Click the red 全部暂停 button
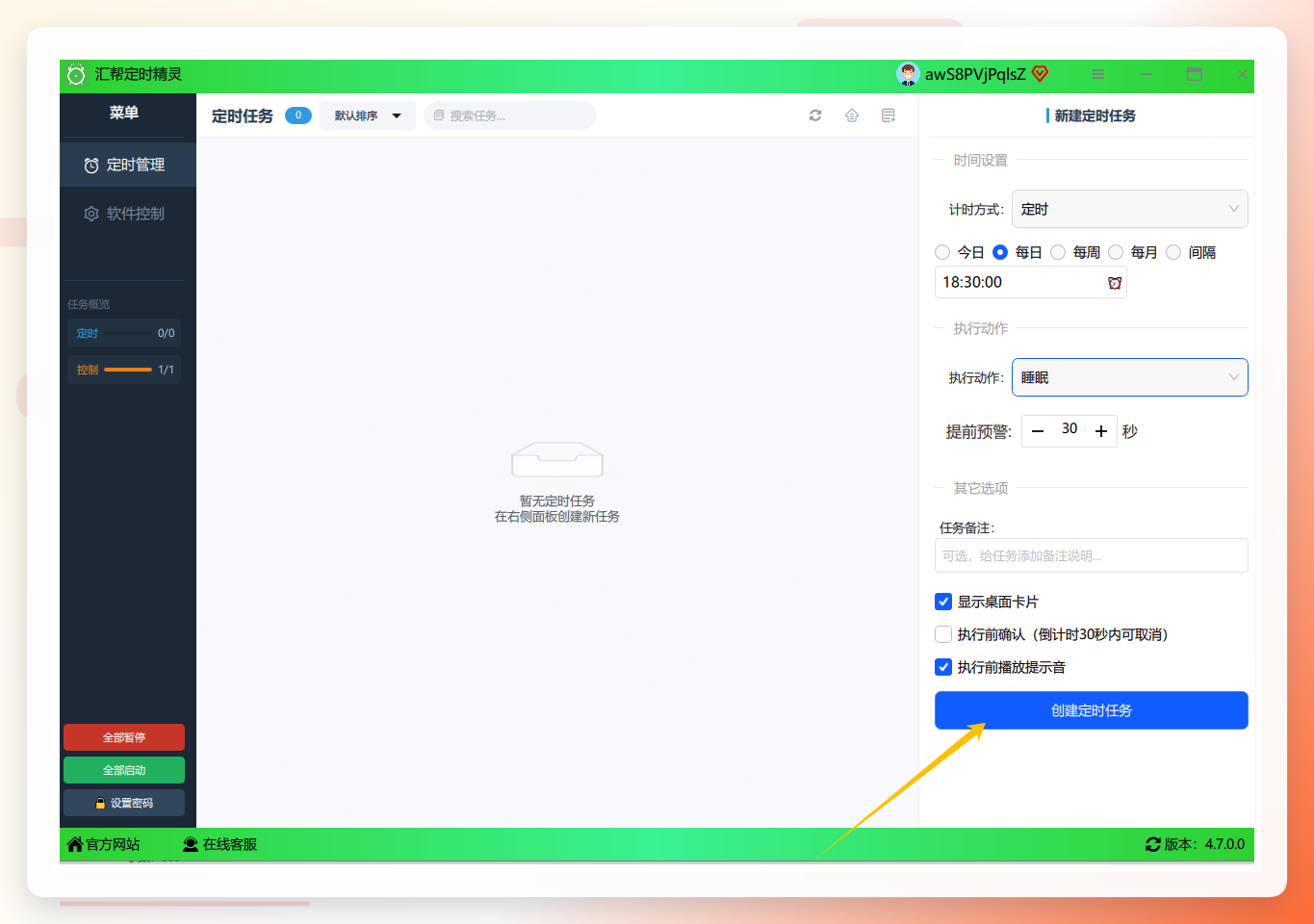Viewport: 1314px width, 924px height. pyautogui.click(x=124, y=737)
